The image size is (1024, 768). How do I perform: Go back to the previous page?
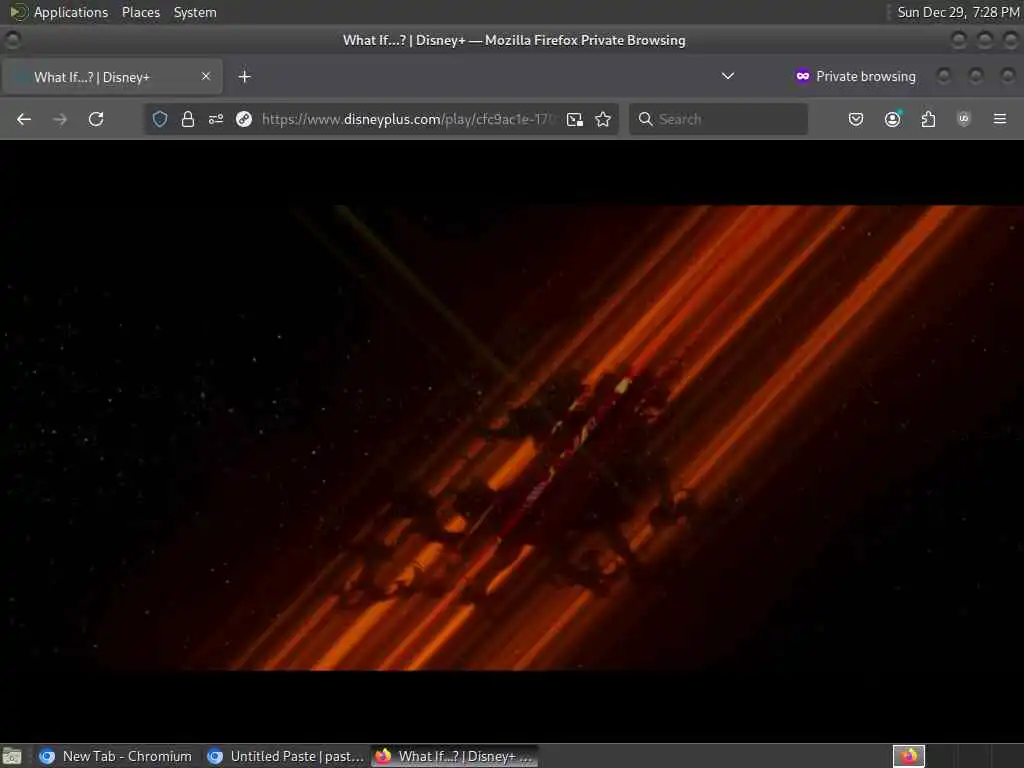(24, 119)
